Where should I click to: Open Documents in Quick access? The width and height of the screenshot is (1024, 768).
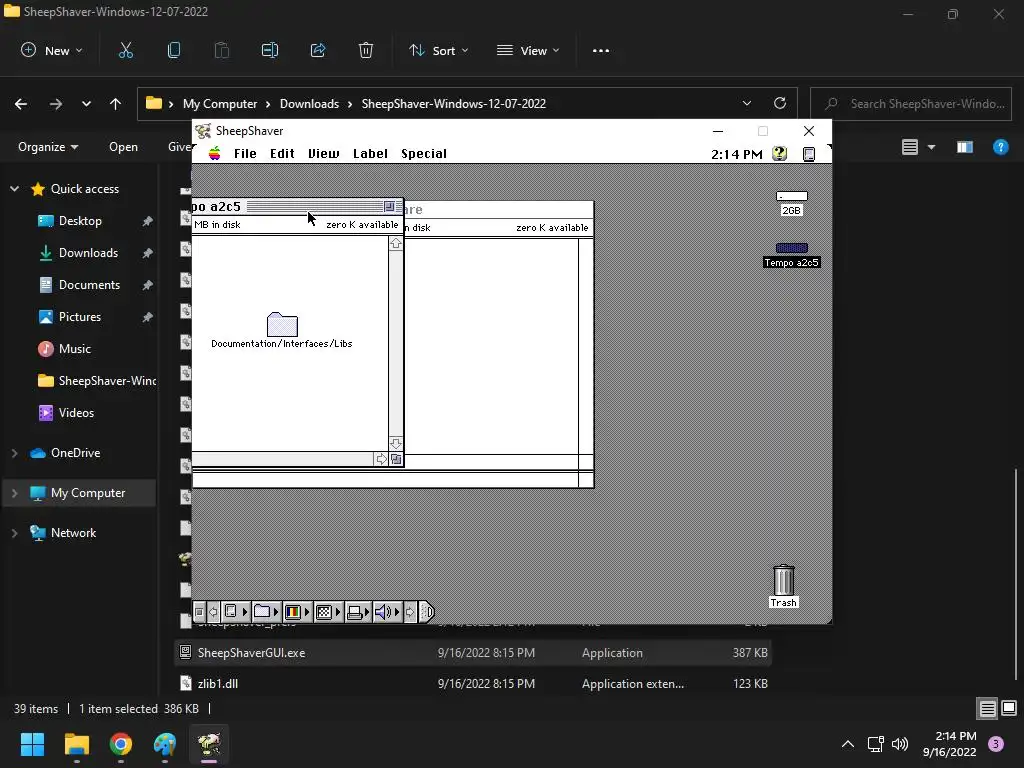(89, 285)
